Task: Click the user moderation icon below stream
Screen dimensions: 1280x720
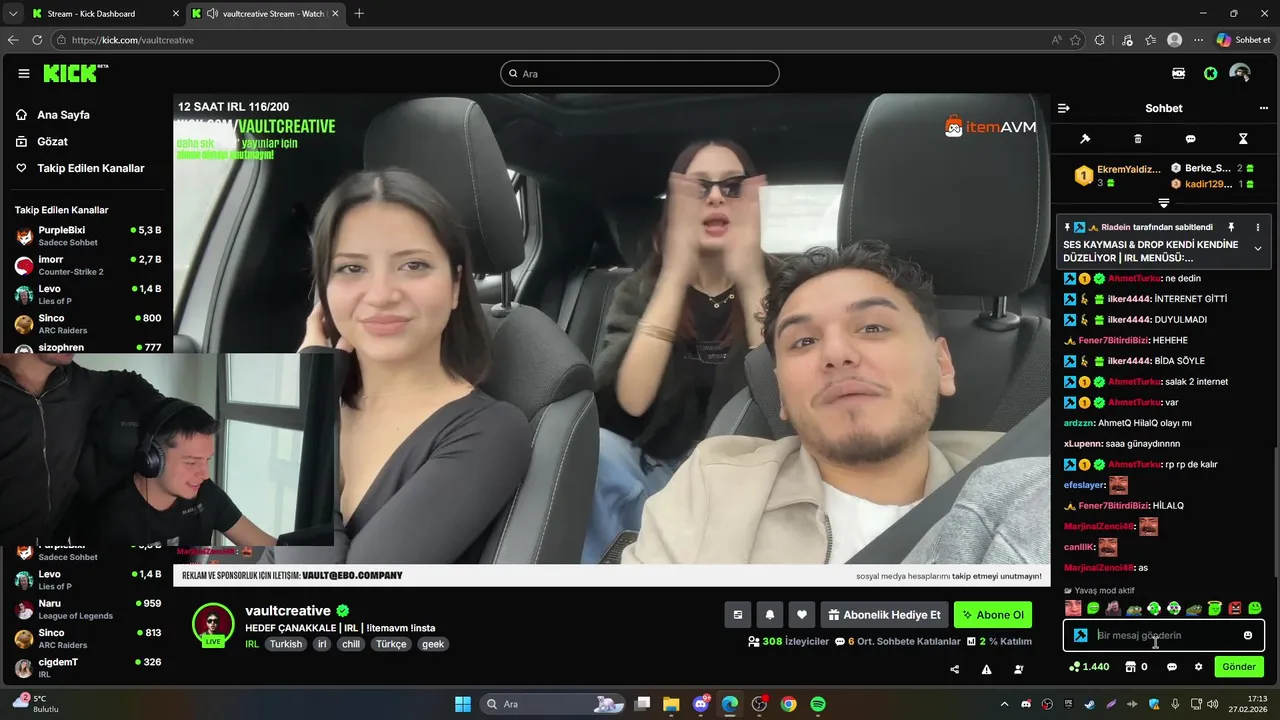Action: tap(1019, 670)
